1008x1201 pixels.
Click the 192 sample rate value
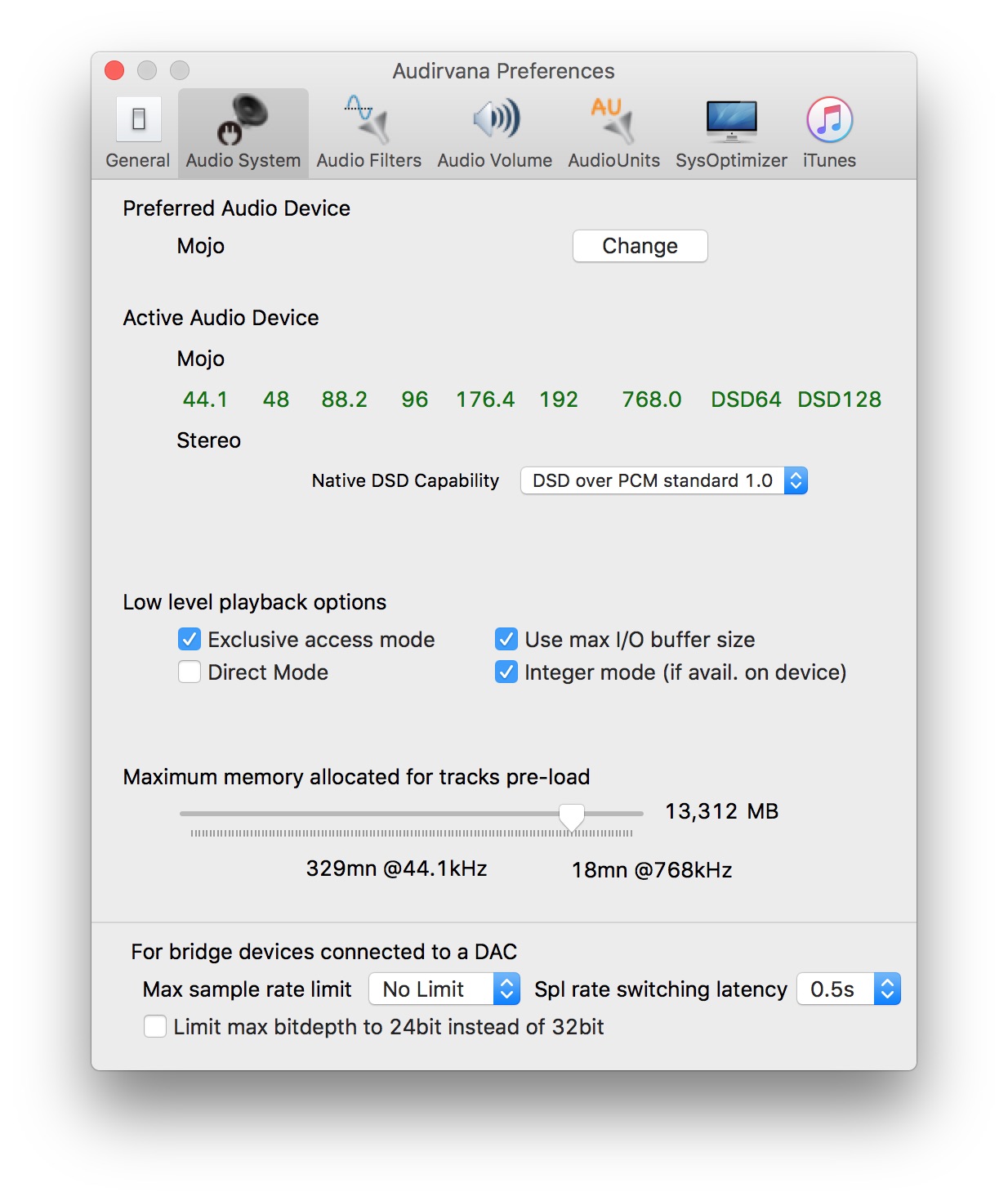click(x=559, y=400)
